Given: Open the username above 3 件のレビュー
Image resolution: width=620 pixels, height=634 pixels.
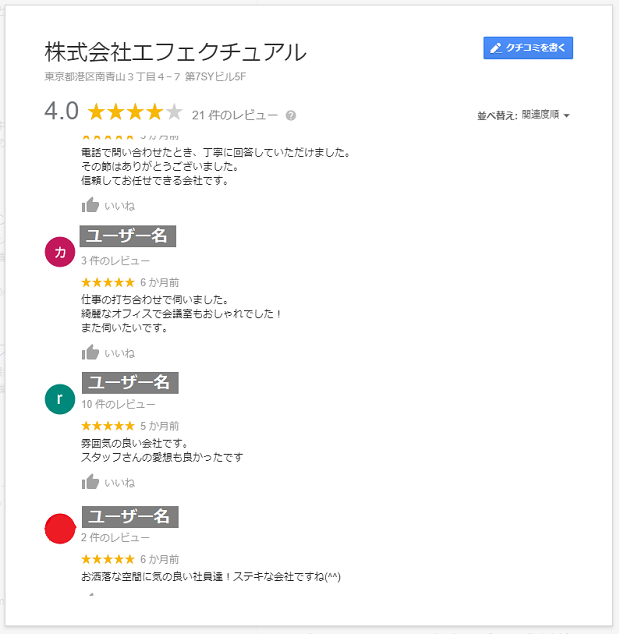Looking at the screenshot, I should tap(128, 236).
